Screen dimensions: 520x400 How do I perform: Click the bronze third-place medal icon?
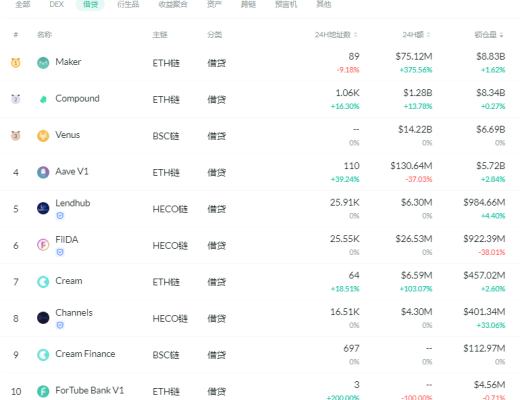pos(16,135)
